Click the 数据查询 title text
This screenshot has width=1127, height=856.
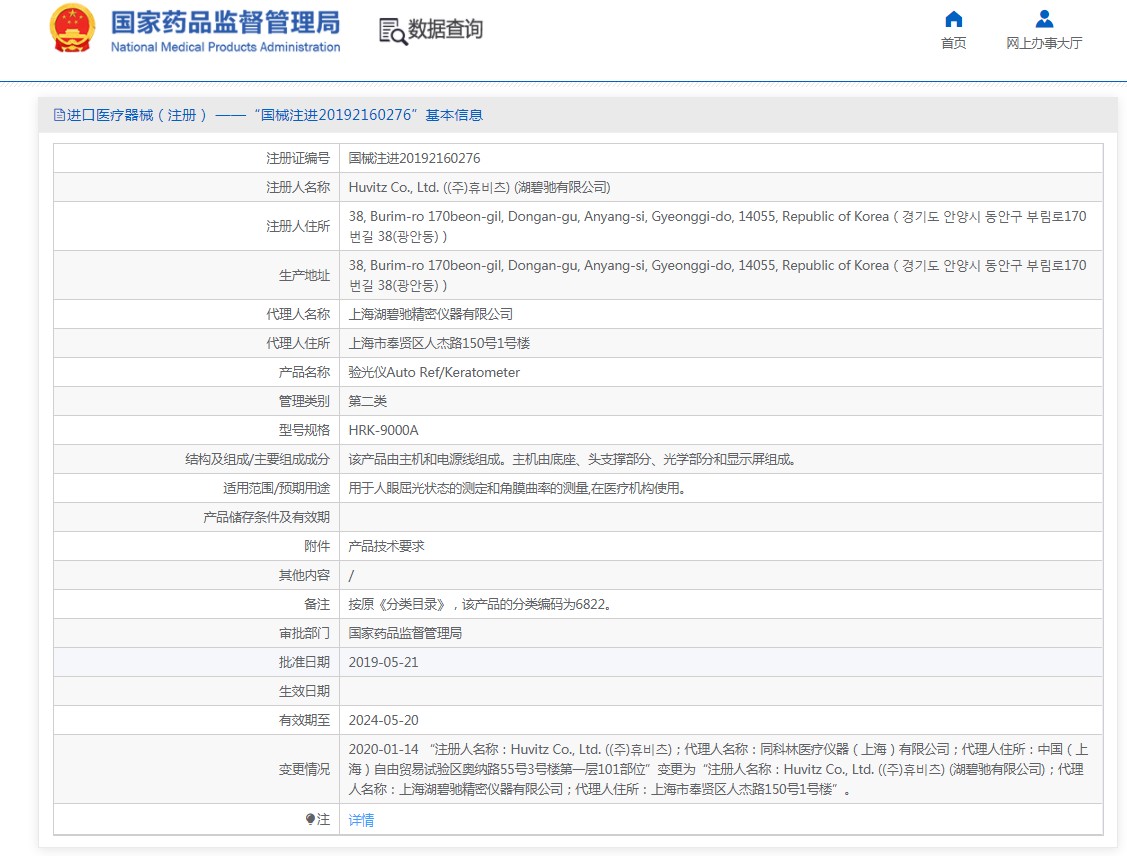pyautogui.click(x=445, y=29)
